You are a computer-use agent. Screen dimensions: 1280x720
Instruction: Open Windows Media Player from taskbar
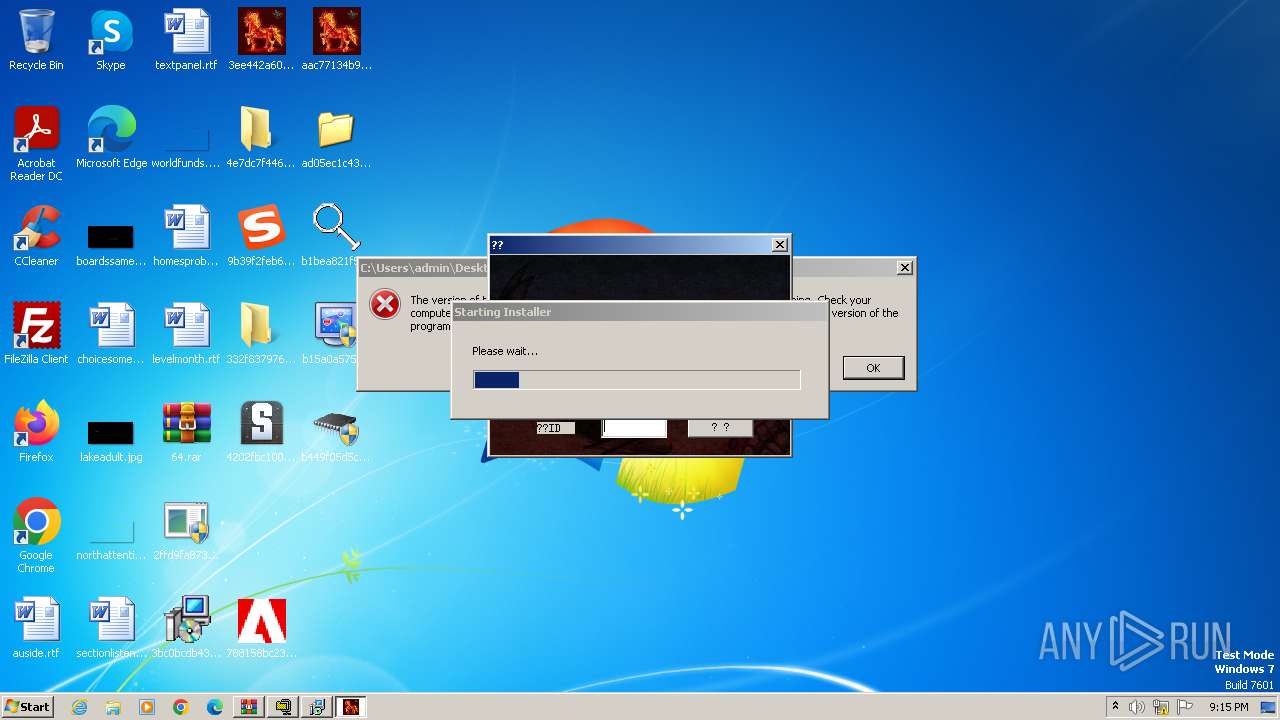tap(147, 707)
